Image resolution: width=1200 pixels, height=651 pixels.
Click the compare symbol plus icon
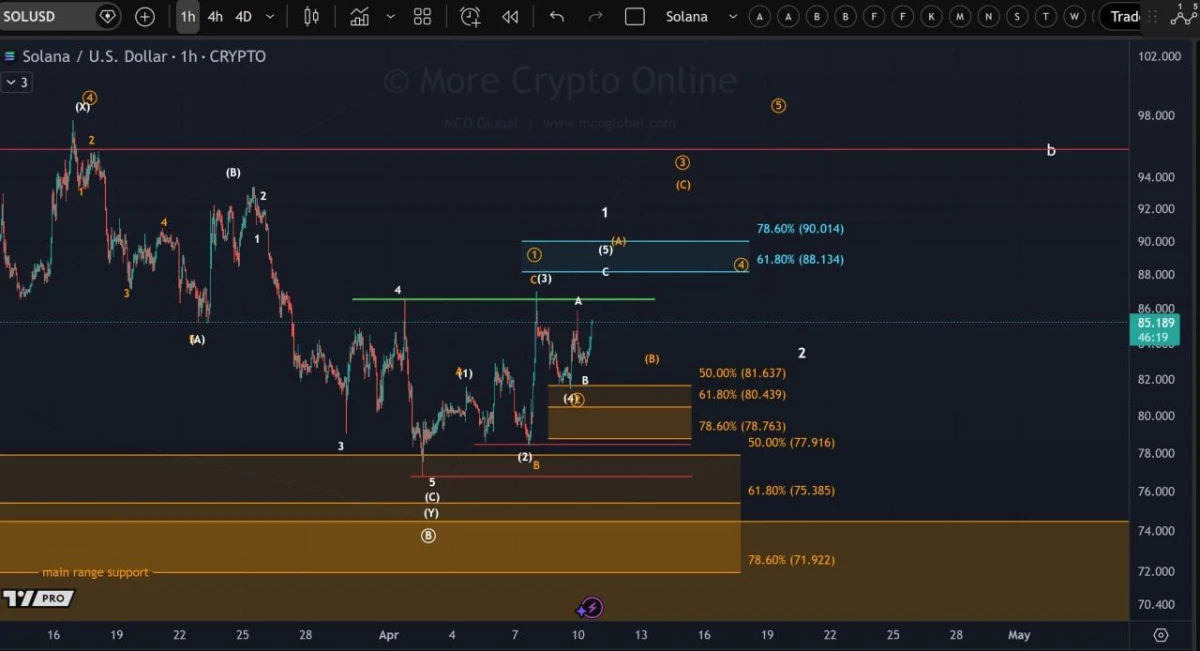click(x=144, y=17)
